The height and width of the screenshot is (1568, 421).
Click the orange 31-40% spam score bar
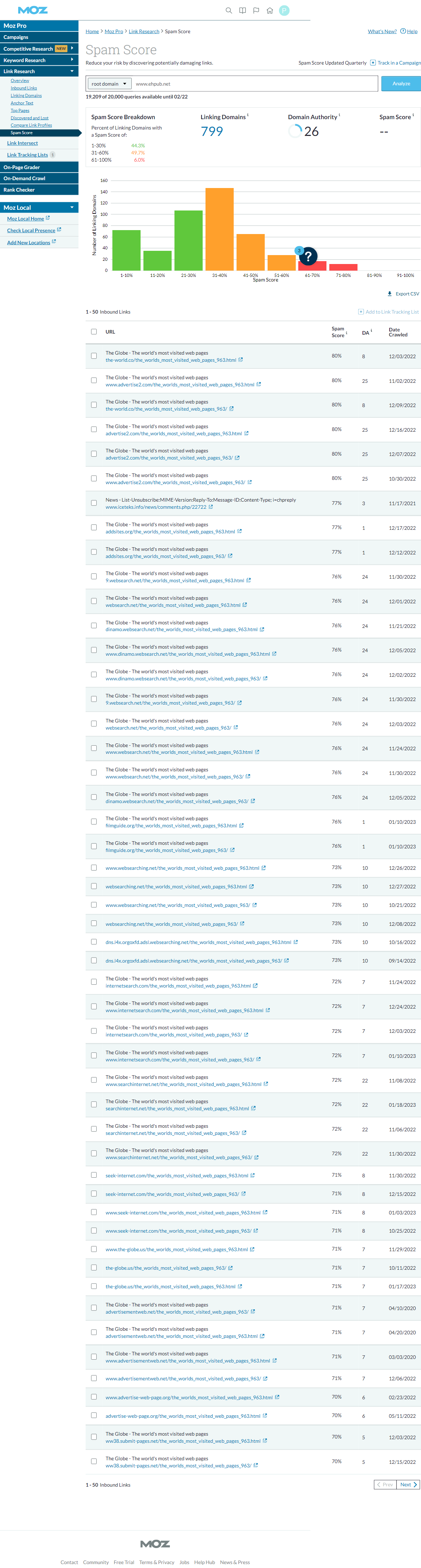pyautogui.click(x=220, y=229)
